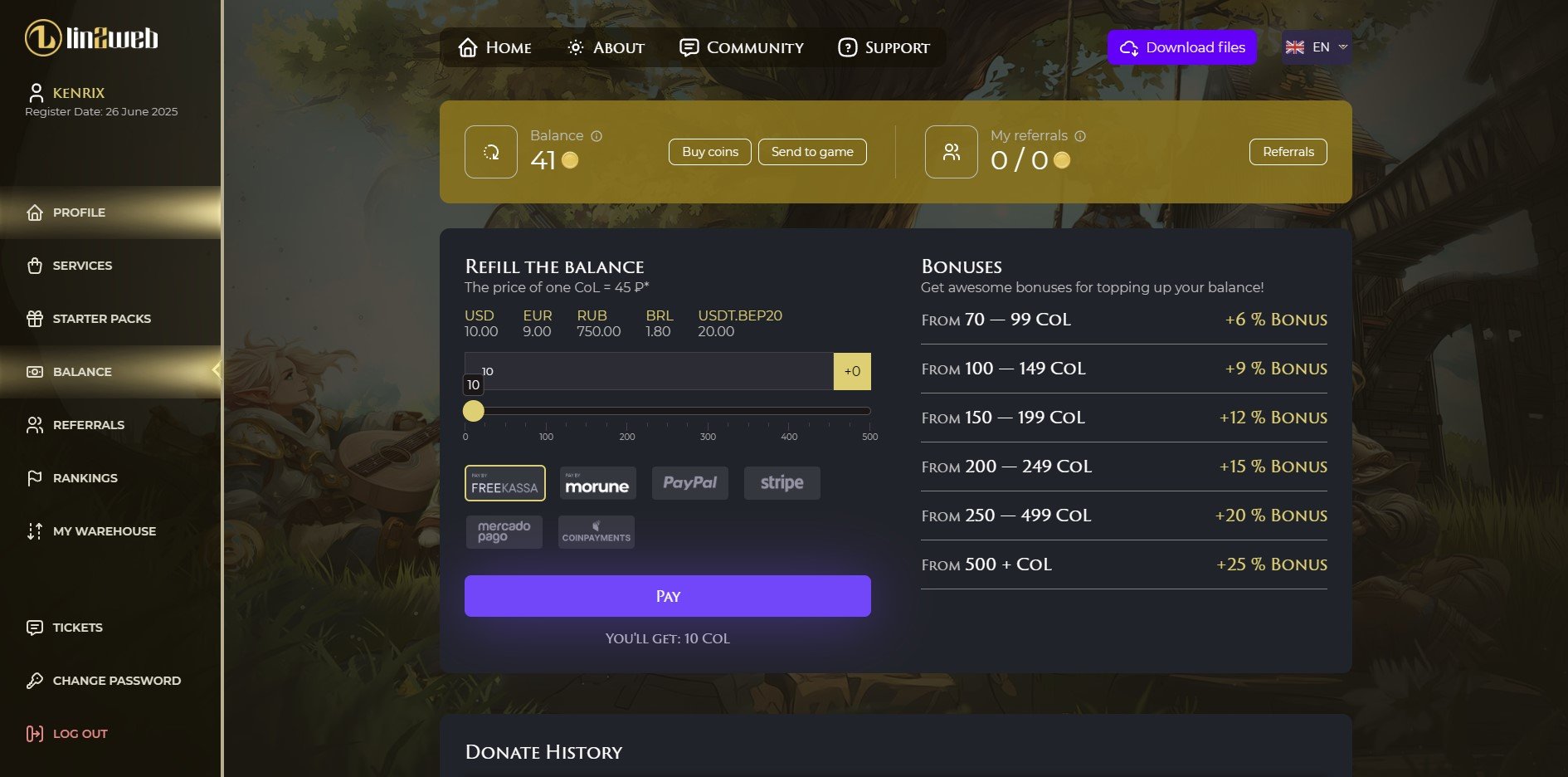This screenshot has height=777, width=1568.
Task: Click the Kenrix user profile icon
Action: 36,92
